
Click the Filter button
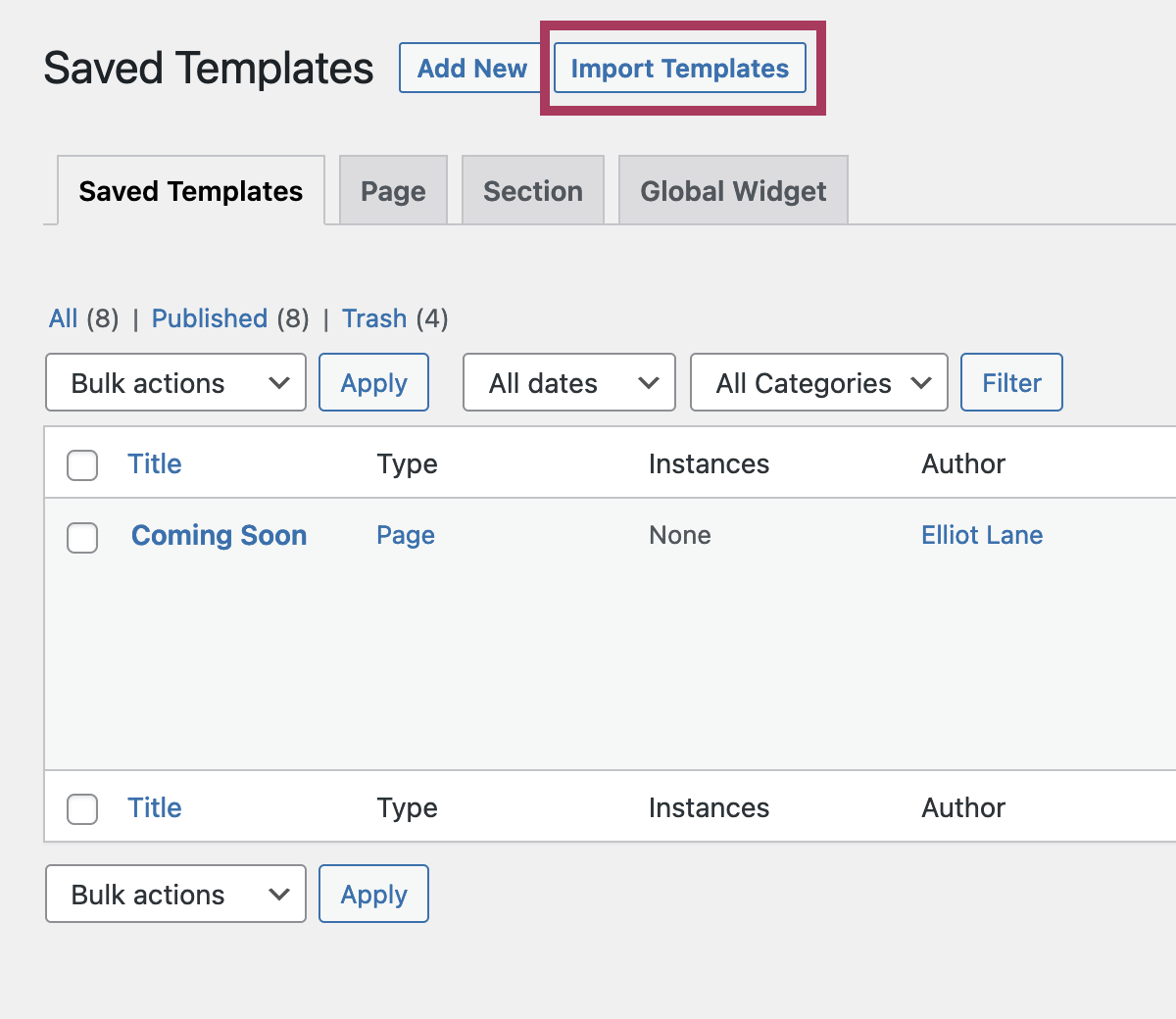pyautogui.click(x=1011, y=382)
